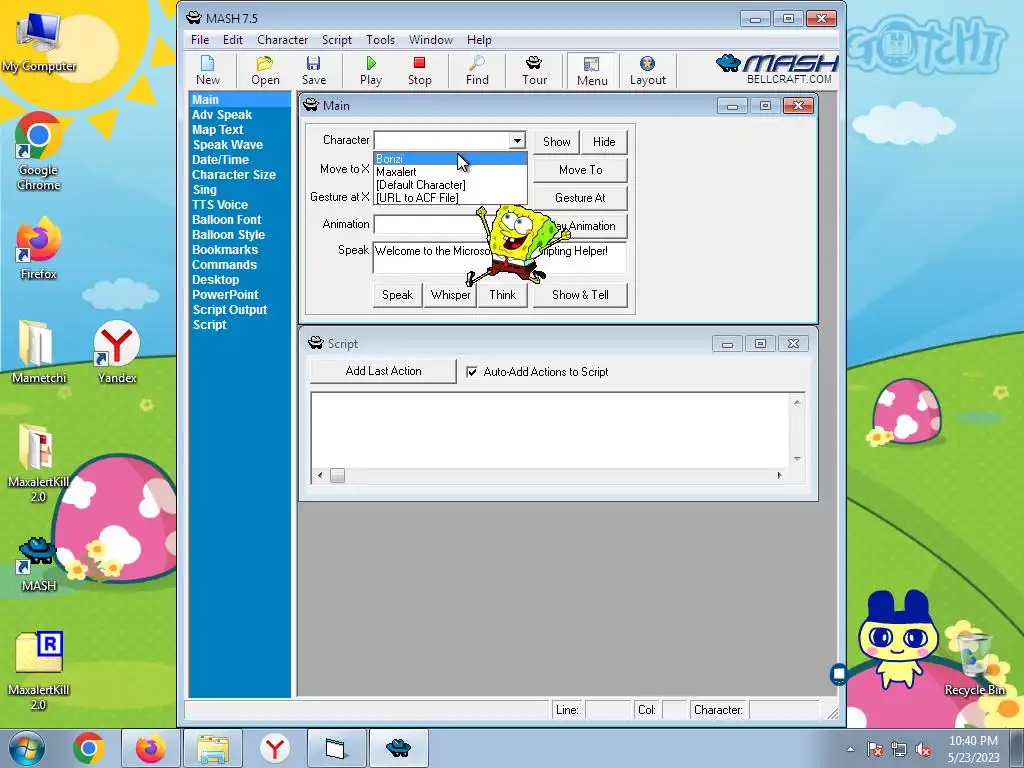Viewport: 1024px width, 768px height.
Task: Select TTS Voice in the sidebar
Action: (219, 205)
